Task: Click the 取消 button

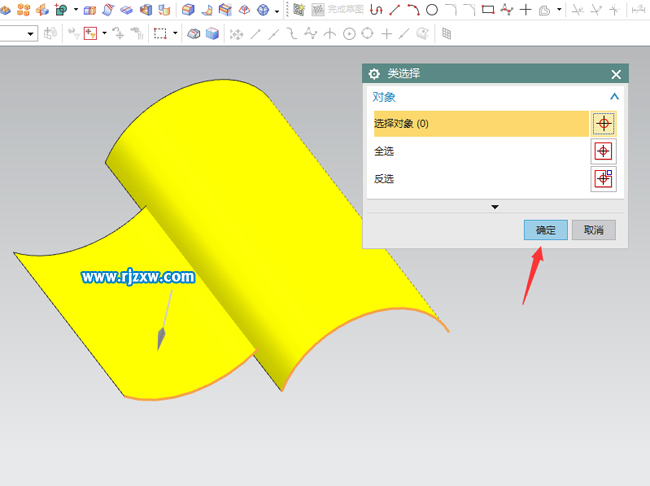Action: (593, 230)
